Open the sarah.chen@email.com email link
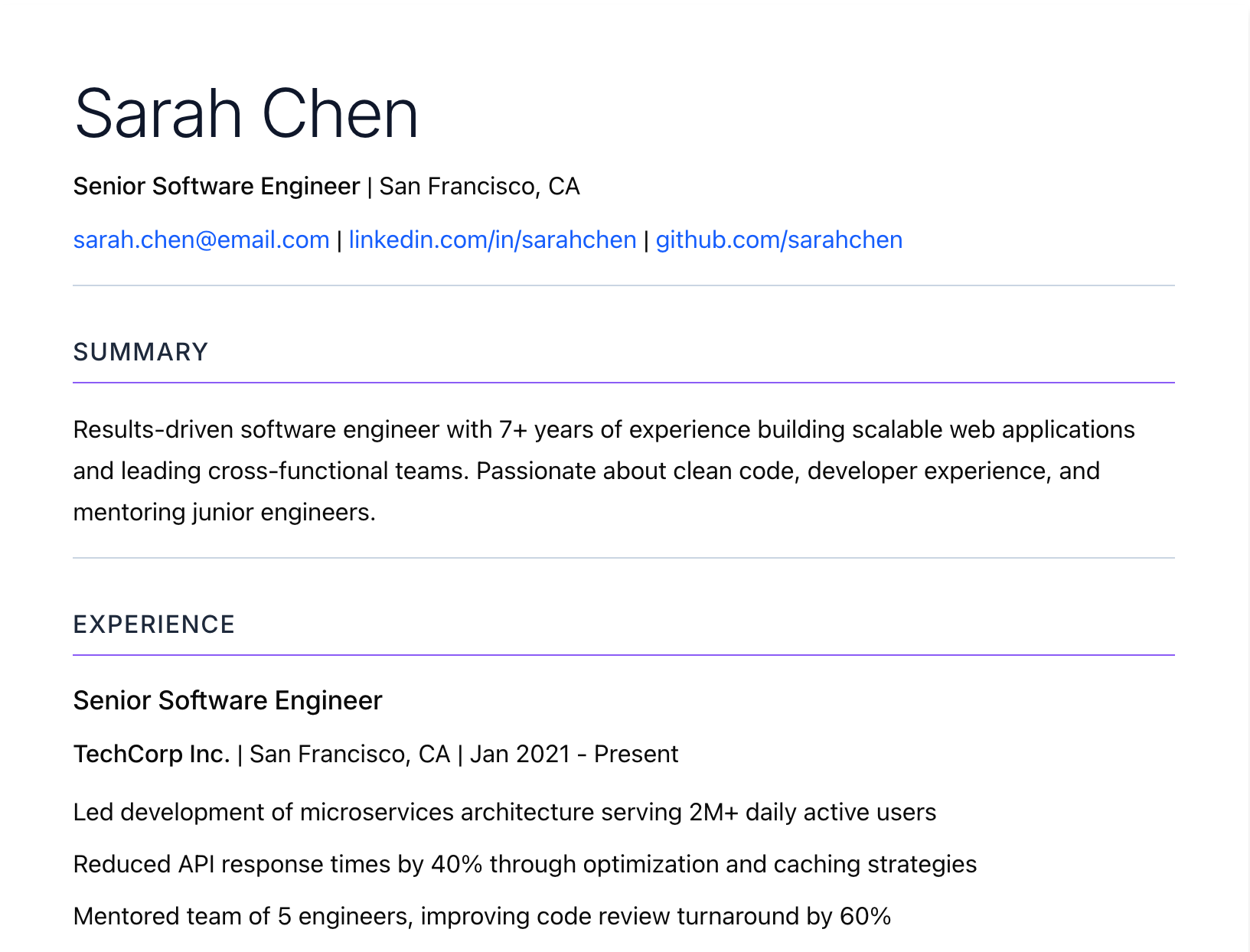The image size is (1250, 952). [201, 240]
